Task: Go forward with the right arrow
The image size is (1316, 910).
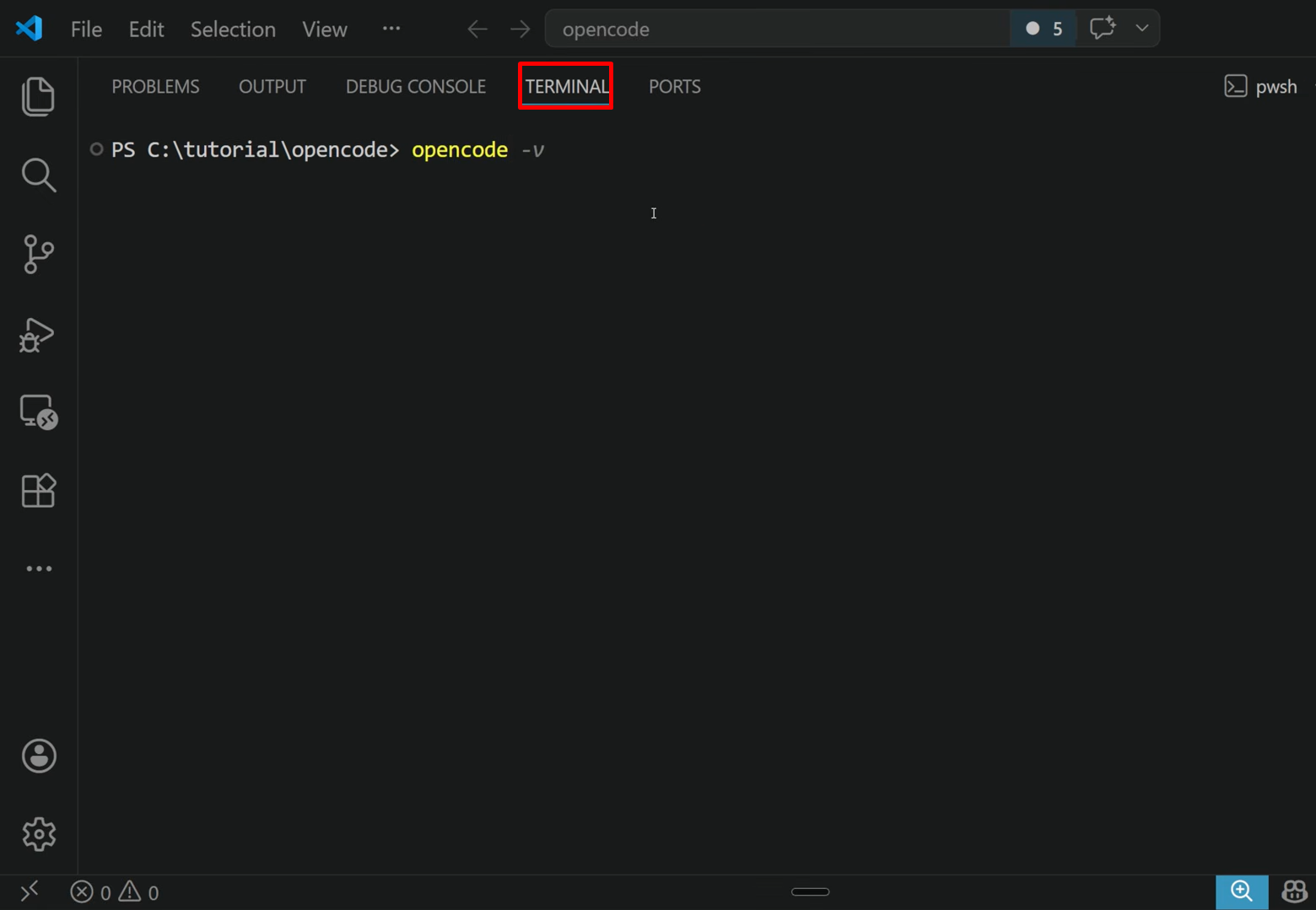Action: (x=520, y=29)
